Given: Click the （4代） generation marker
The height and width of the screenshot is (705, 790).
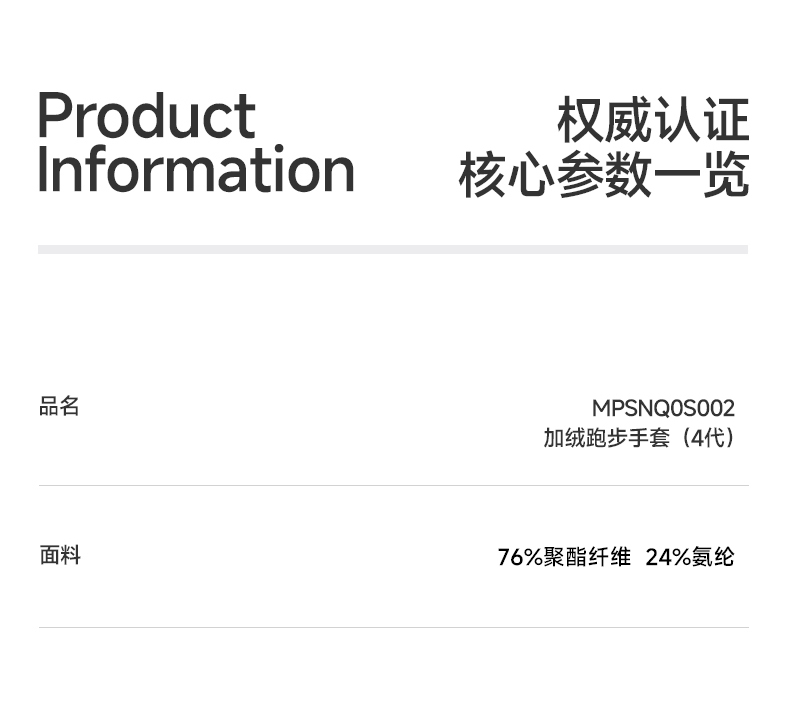Looking at the screenshot, I should [706, 438].
